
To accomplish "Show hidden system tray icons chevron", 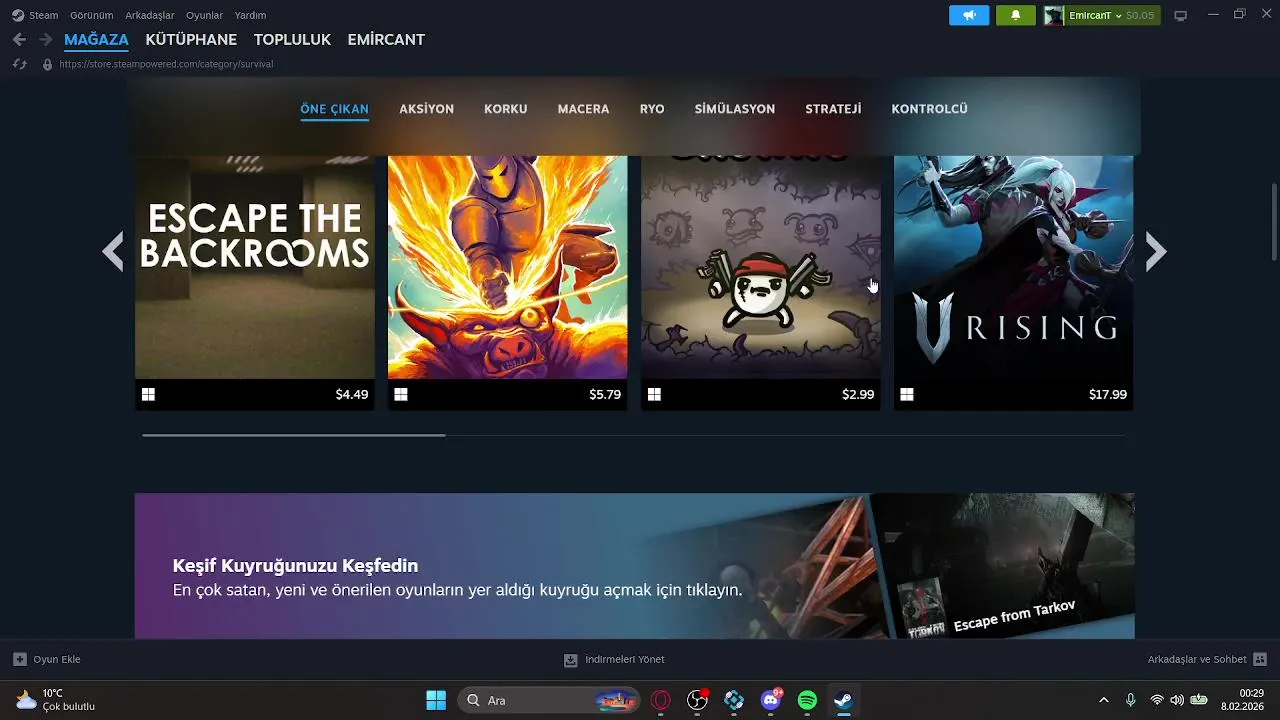I will pos(1104,701).
